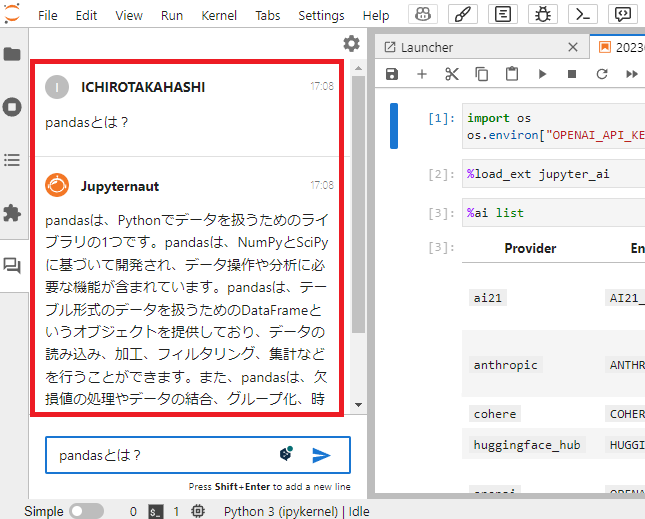
Task: Toggle Simple interface mode switch
Action: [x=86, y=511]
